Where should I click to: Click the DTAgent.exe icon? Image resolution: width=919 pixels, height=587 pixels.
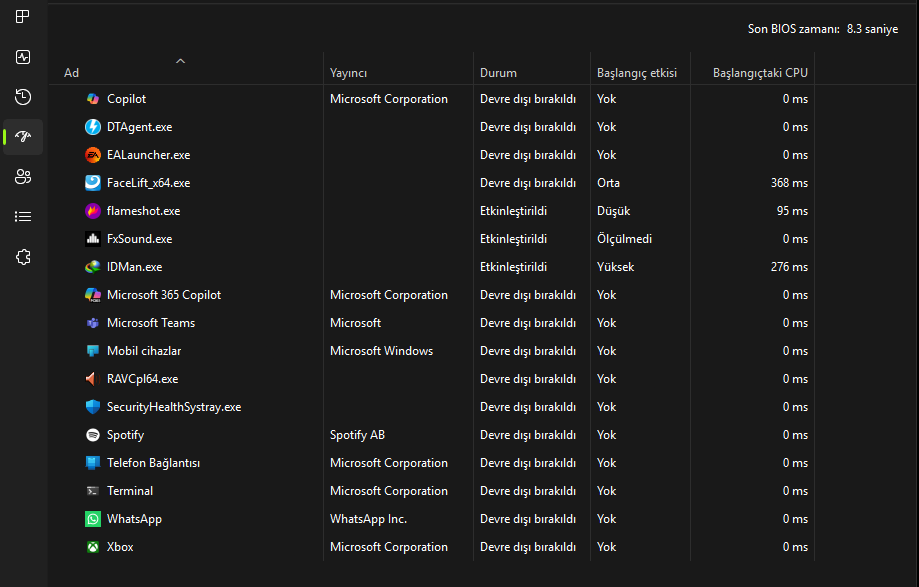(93, 127)
